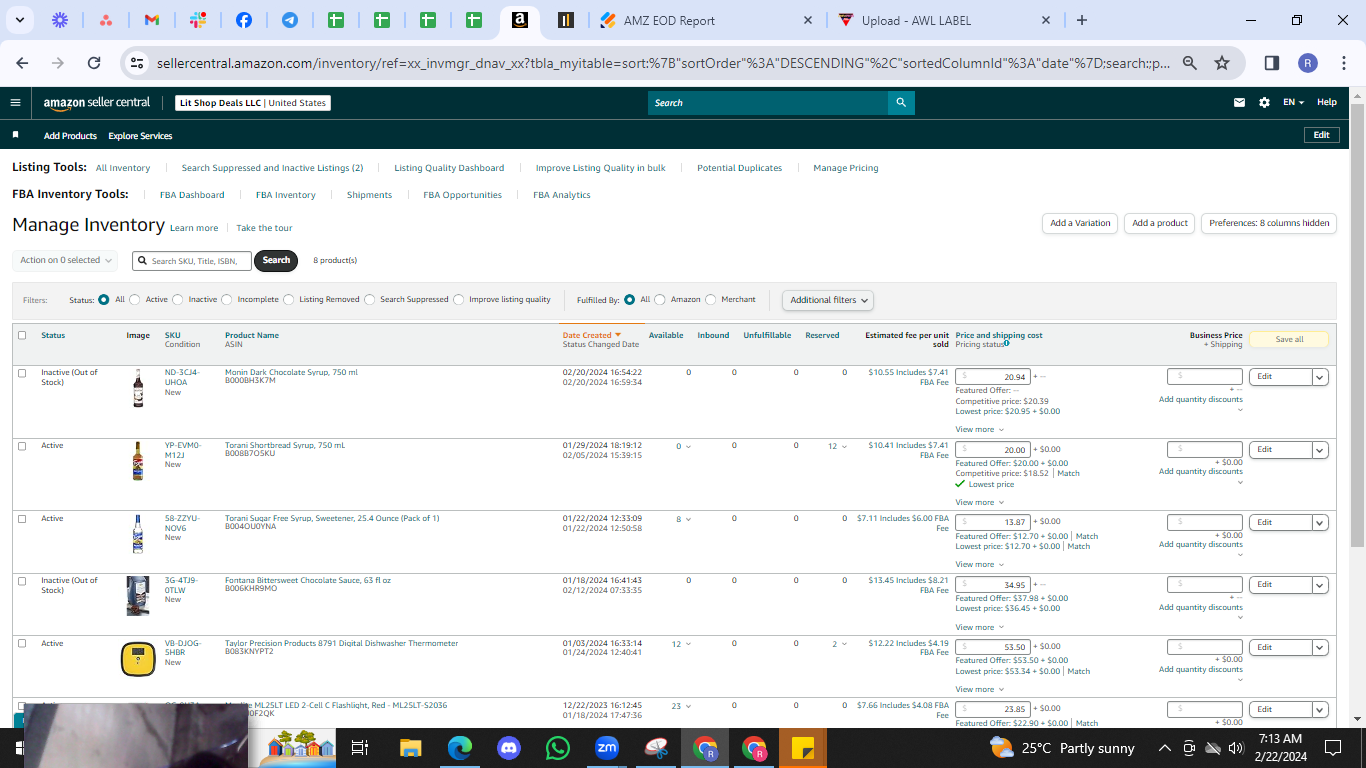Open the Take the tour link
The height and width of the screenshot is (768, 1366).
pos(264,228)
